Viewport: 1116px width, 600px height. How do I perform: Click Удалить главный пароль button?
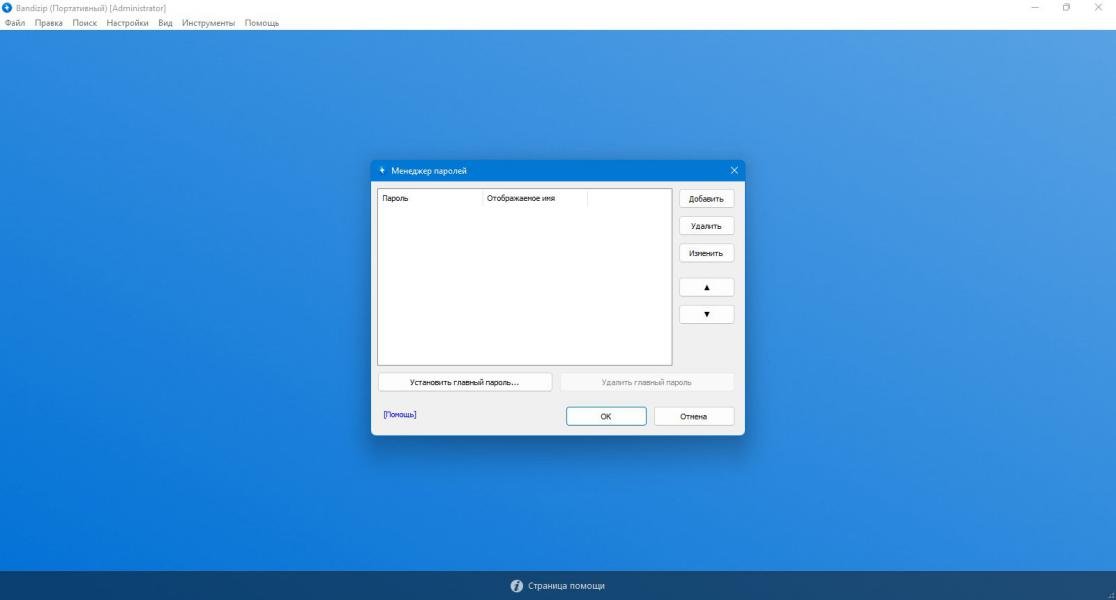[x=646, y=382]
